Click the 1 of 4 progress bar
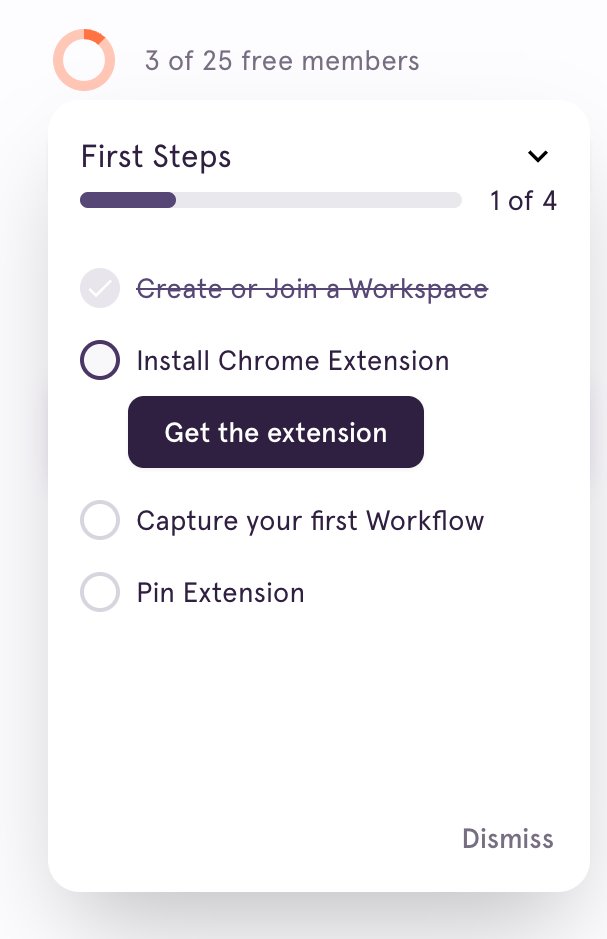This screenshot has width=607, height=939. [x=270, y=200]
